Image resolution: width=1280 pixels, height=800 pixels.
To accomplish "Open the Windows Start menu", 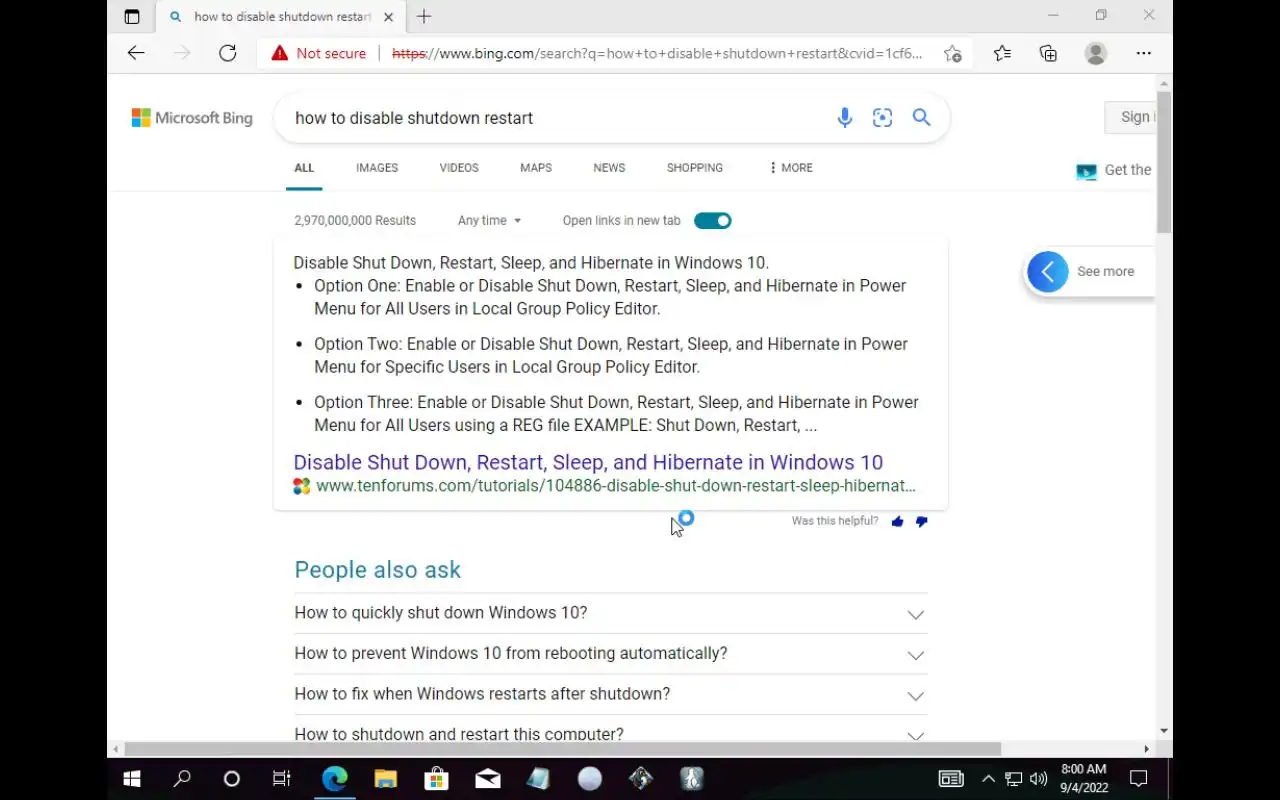I will coord(132,779).
